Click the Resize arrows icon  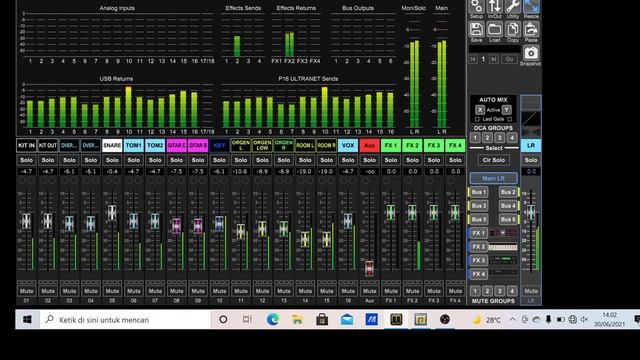(x=531, y=7)
